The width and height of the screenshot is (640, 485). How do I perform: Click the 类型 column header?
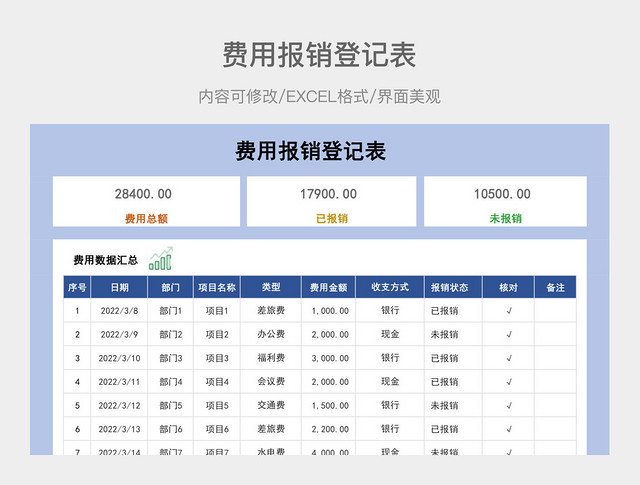pyautogui.click(x=271, y=287)
